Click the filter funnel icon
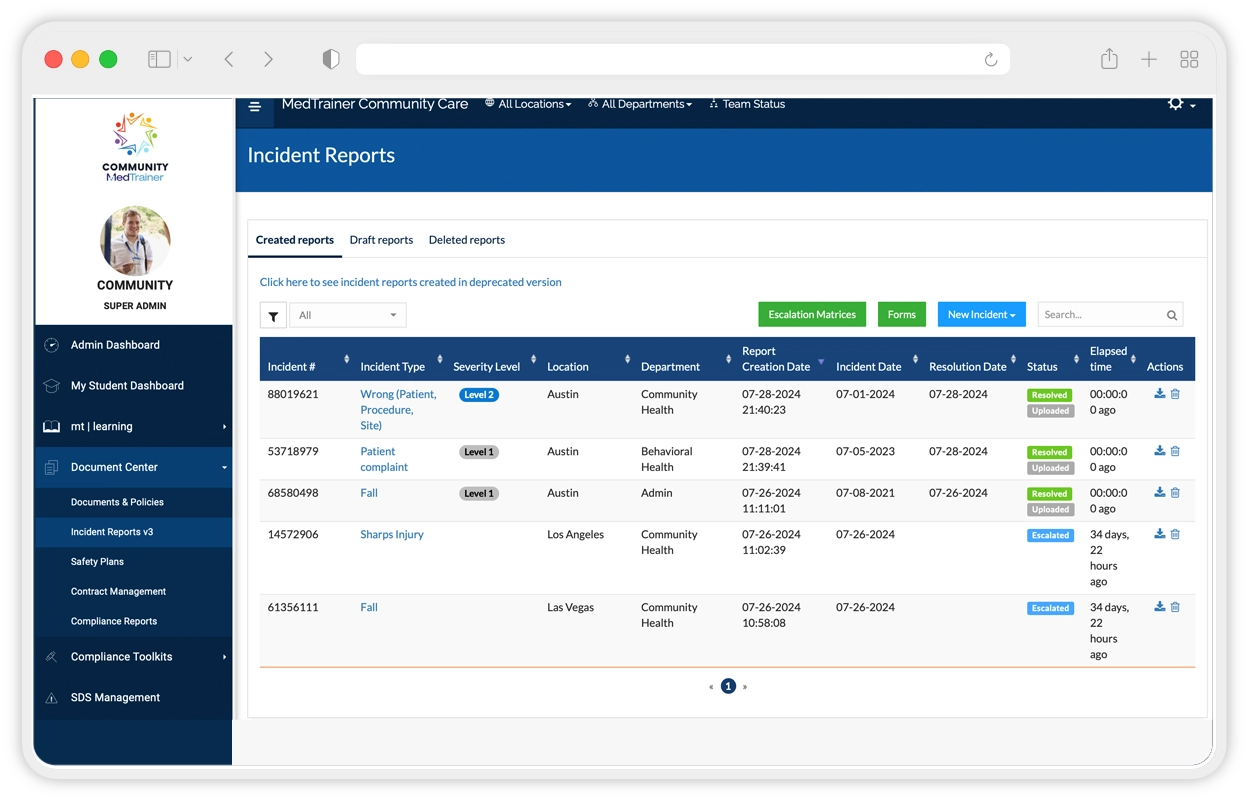This screenshot has width=1250, height=800. pos(273,316)
